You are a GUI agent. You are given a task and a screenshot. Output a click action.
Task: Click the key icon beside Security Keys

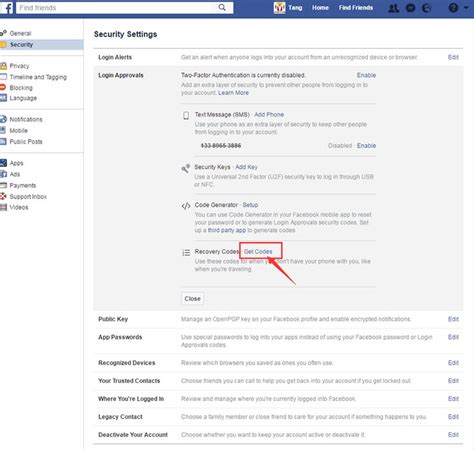click(186, 168)
